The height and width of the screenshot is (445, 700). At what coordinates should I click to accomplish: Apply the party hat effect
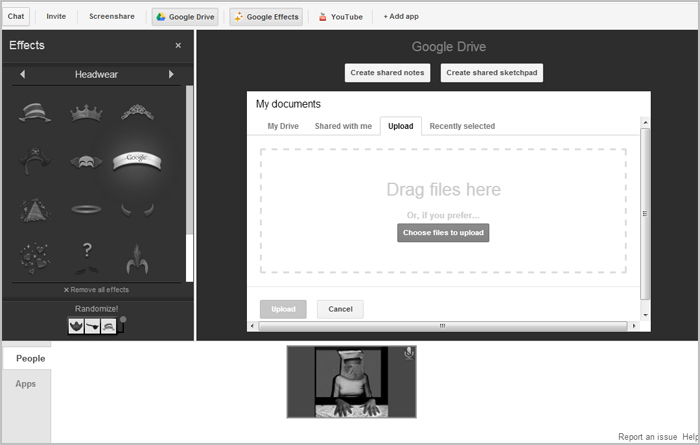[x=35, y=210]
